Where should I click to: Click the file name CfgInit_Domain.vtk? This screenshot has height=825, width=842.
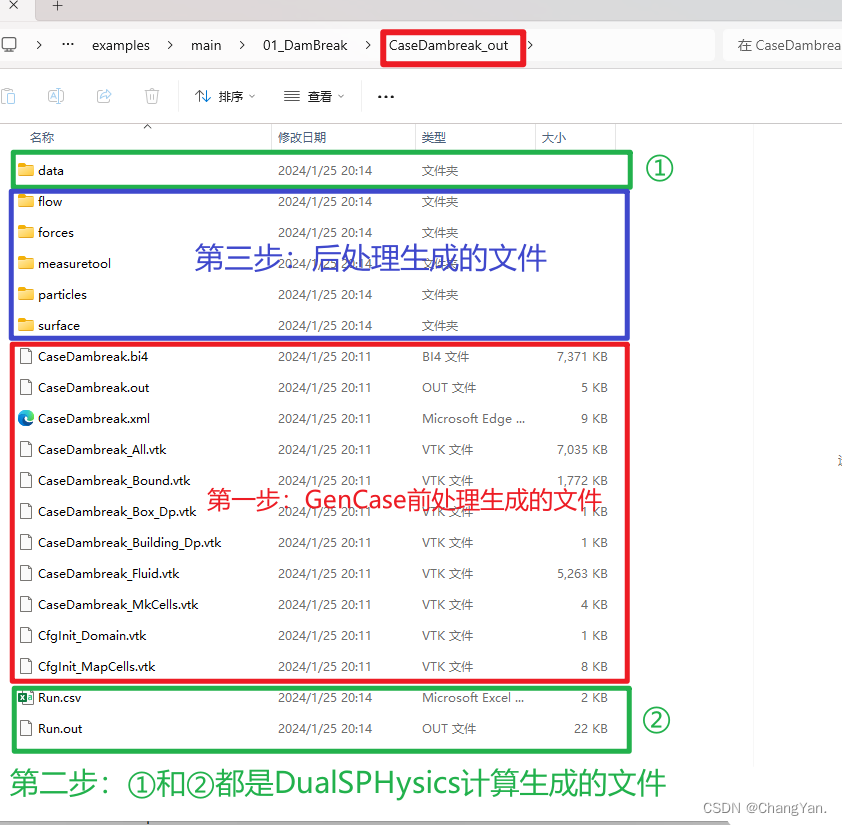tap(92, 635)
